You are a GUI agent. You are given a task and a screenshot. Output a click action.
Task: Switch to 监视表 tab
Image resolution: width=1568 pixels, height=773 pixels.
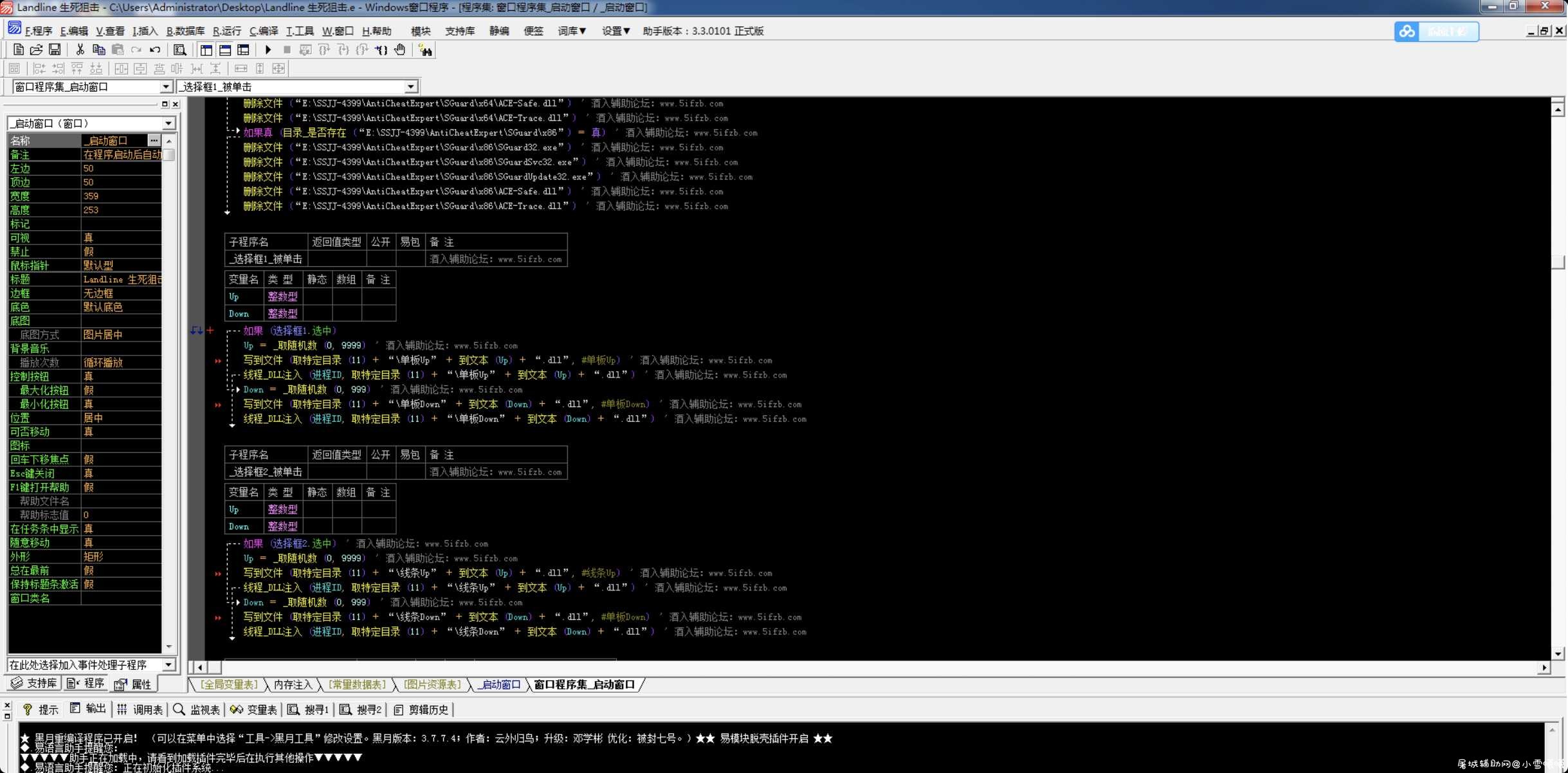197,709
